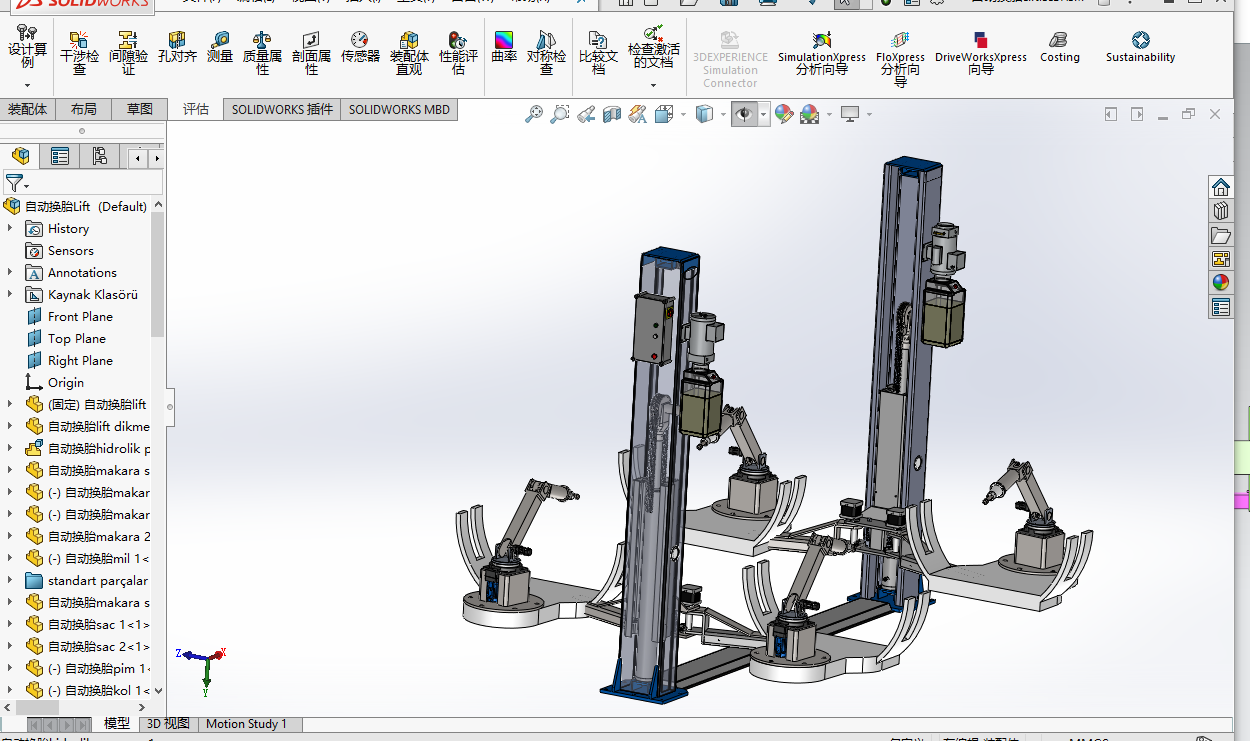
Task: Open the Hide/Show Items dropdown arrow
Action: 764,115
